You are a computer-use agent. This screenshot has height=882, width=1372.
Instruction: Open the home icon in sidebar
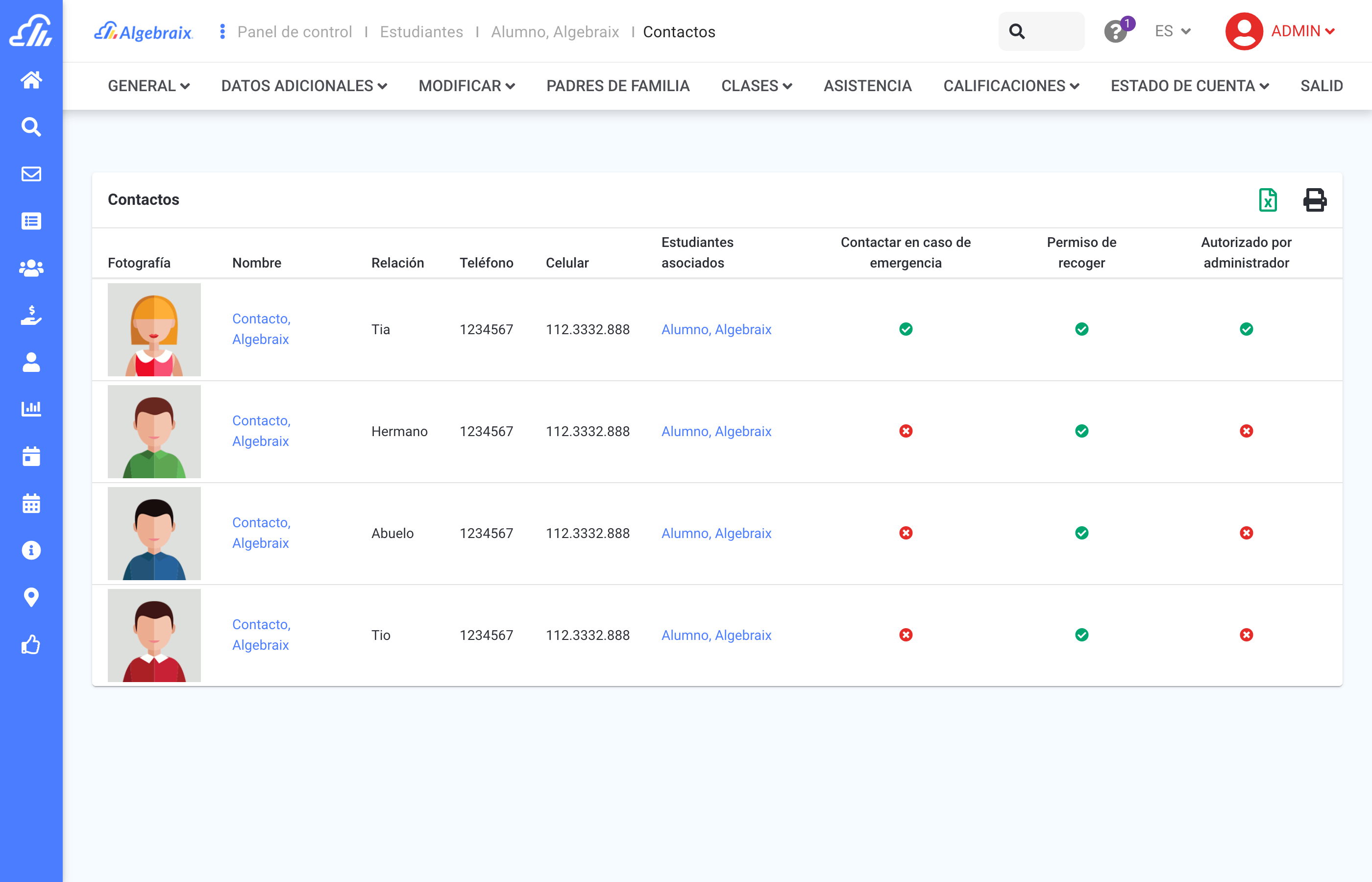[31, 79]
